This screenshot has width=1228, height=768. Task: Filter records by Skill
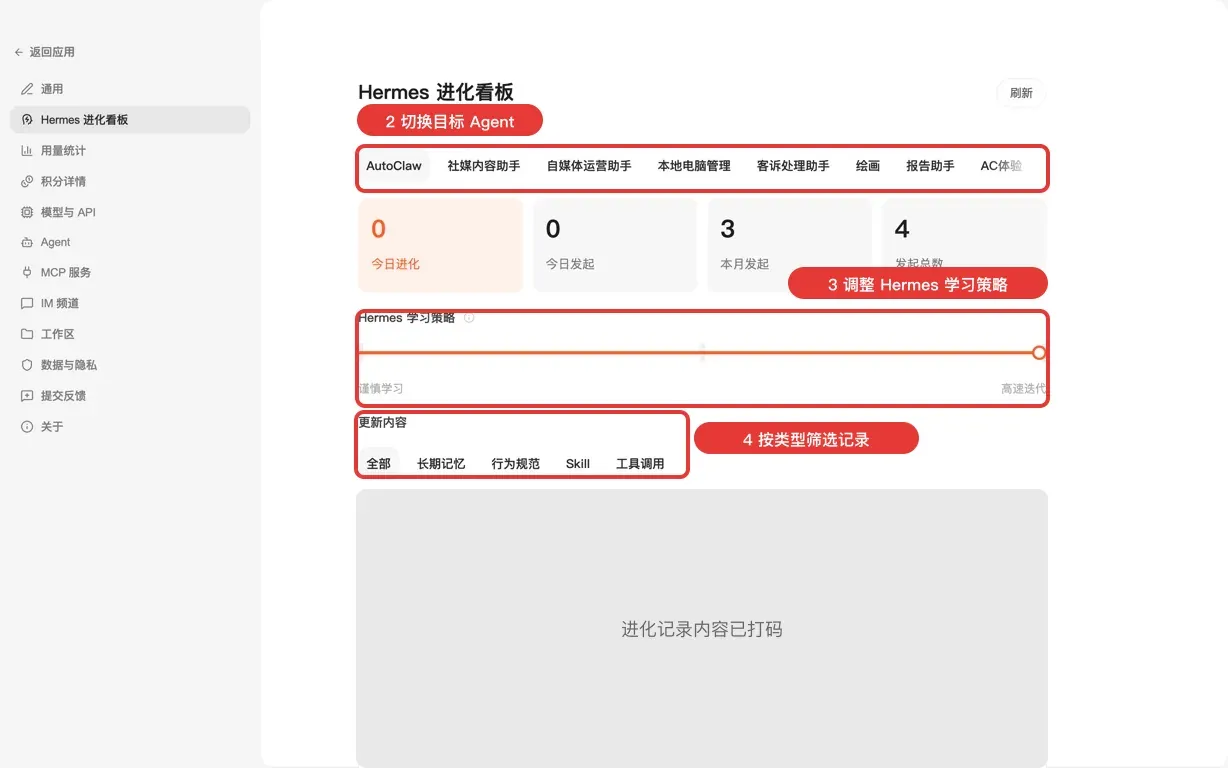click(578, 464)
